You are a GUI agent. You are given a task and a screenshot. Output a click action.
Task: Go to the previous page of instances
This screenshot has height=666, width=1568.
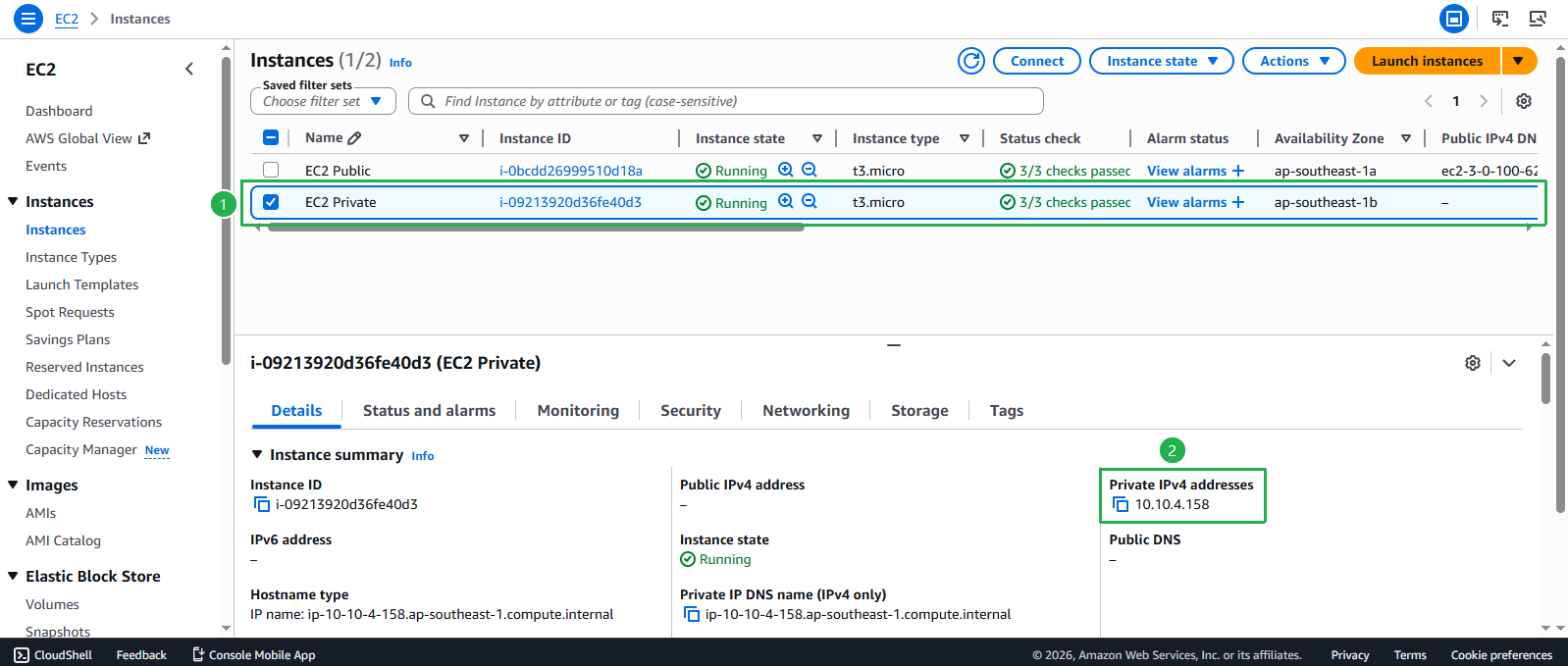(1429, 101)
